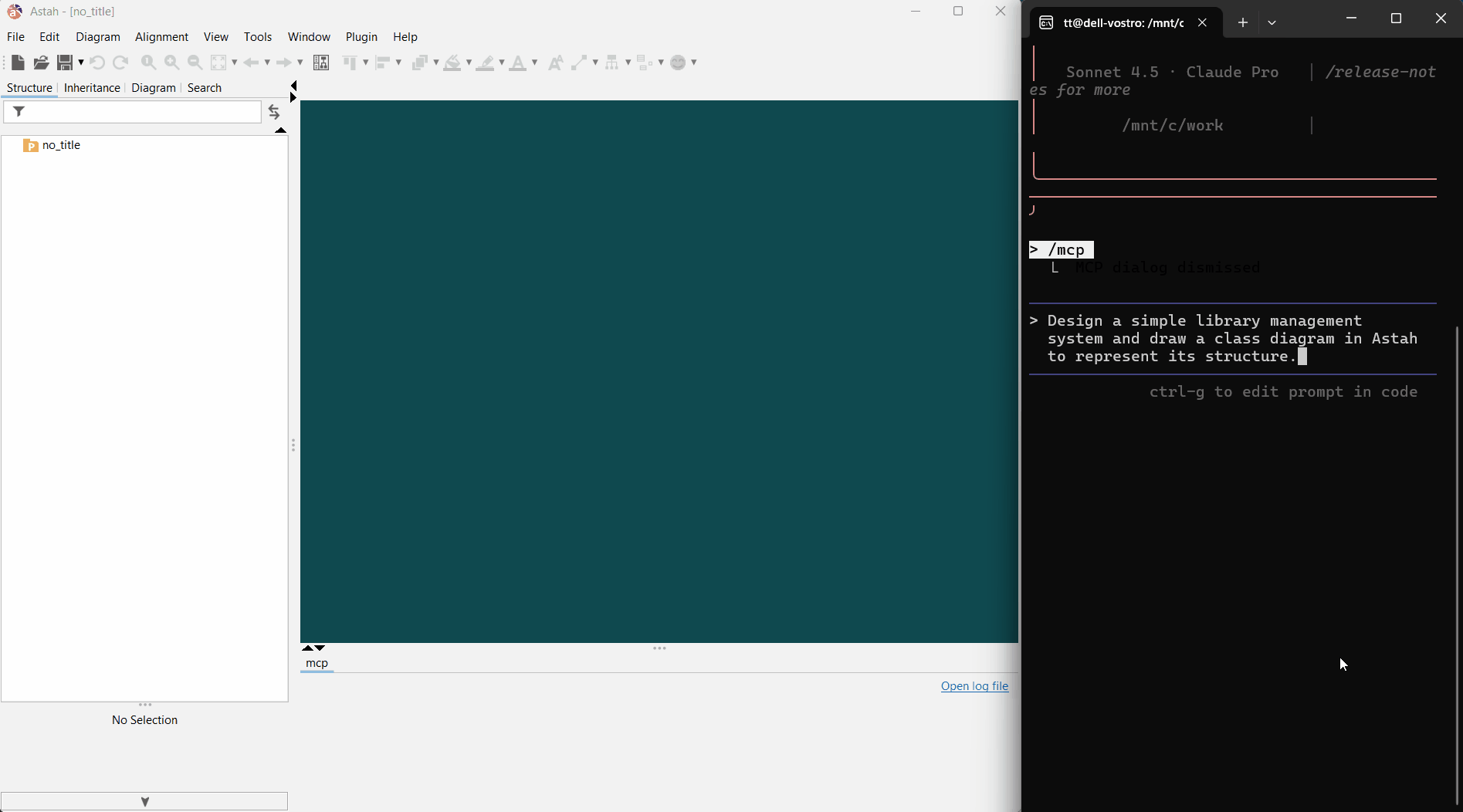Screen dimensions: 1463x812
Task: Click the fill color bucket icon
Action: 452,63
